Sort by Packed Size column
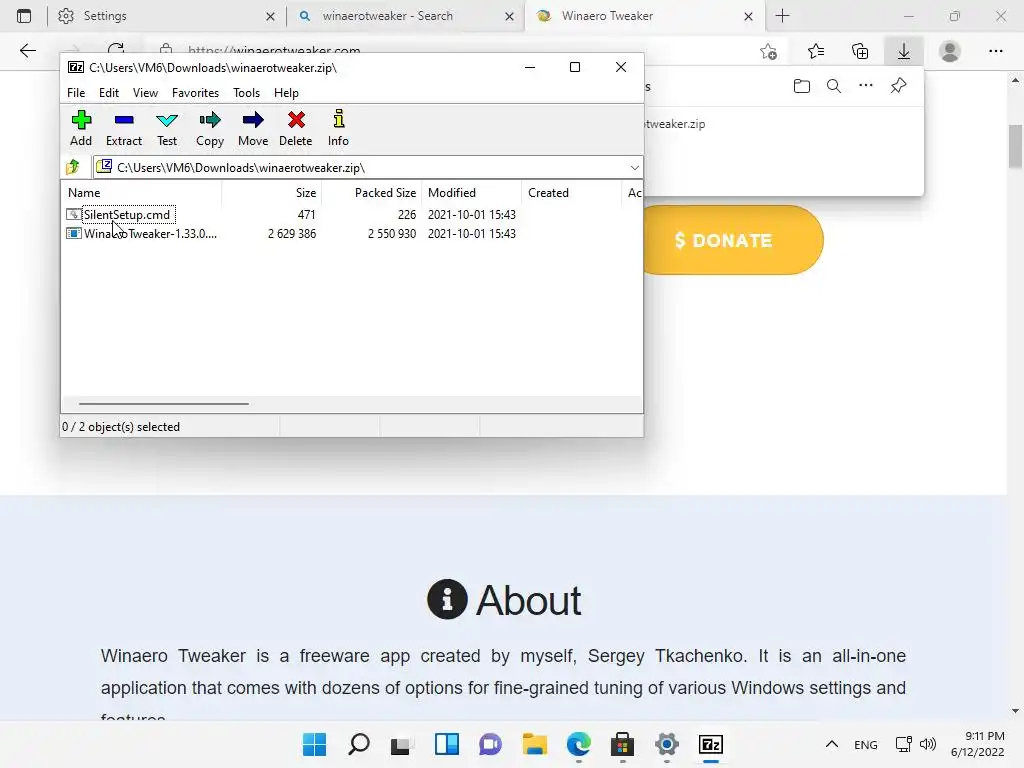Image resolution: width=1024 pixels, height=768 pixels. (x=371, y=193)
